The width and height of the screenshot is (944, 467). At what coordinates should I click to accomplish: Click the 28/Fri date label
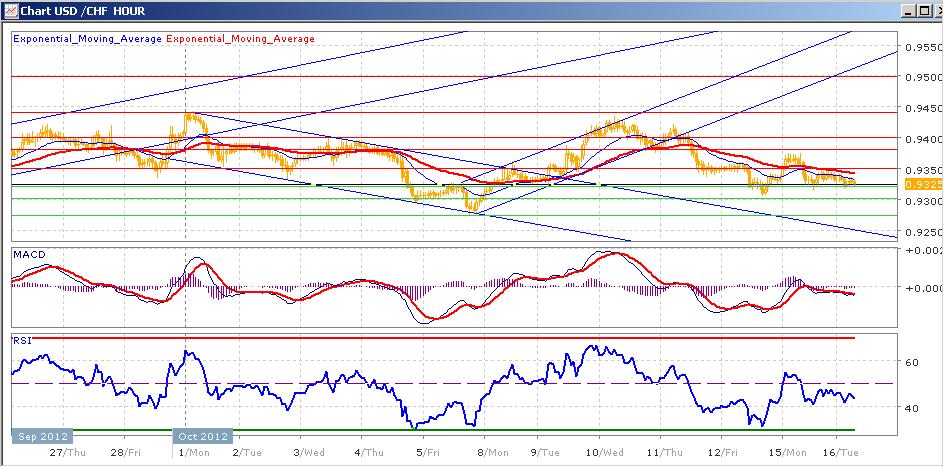point(126,452)
